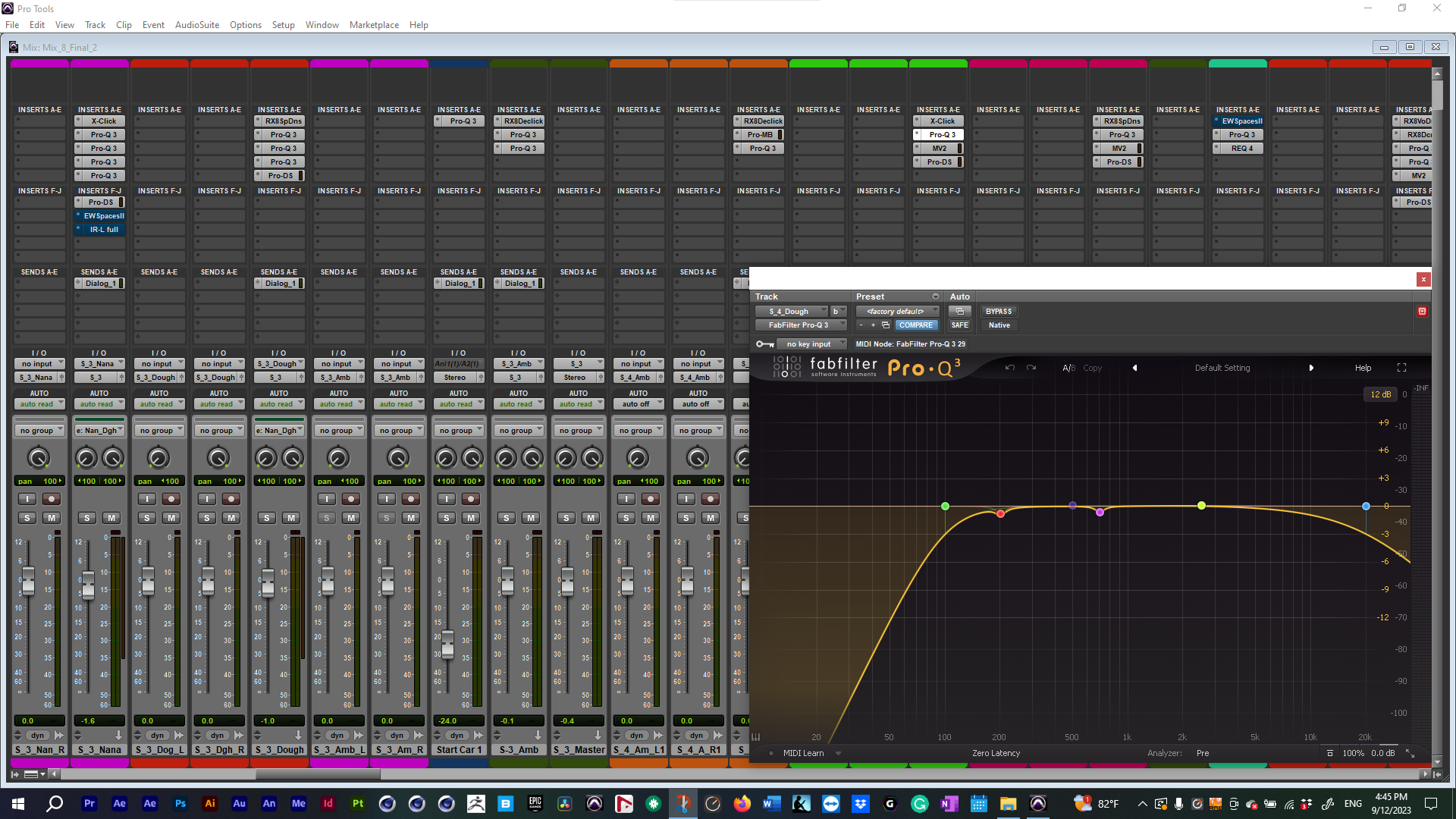Viewport: 1456px width, 819px height.
Task: Open S_3_Nan_R automation mode auto read dropdown
Action: click(x=39, y=404)
